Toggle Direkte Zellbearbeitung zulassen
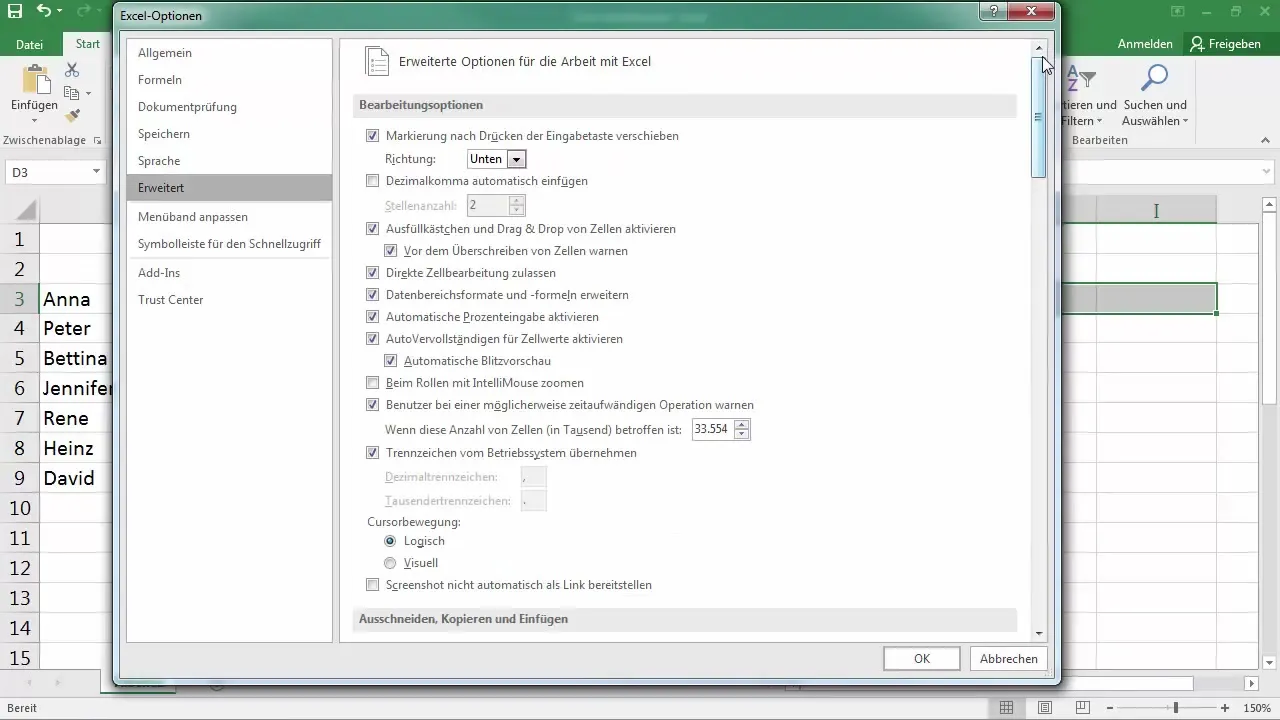Screen dimensions: 1280x720 click(373, 273)
